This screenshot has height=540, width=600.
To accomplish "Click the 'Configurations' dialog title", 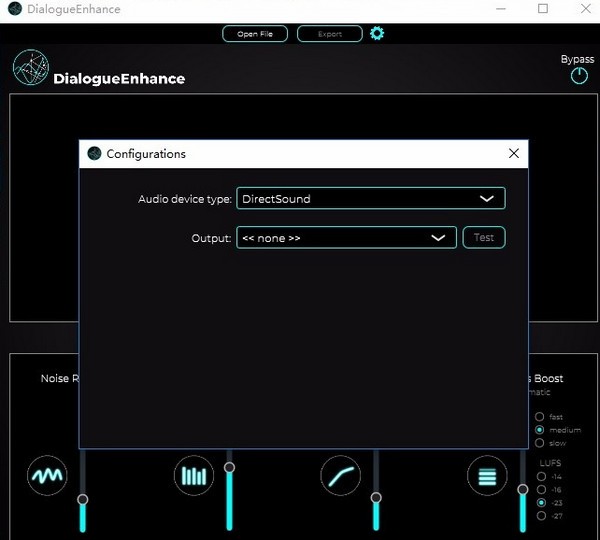I will [146, 154].
